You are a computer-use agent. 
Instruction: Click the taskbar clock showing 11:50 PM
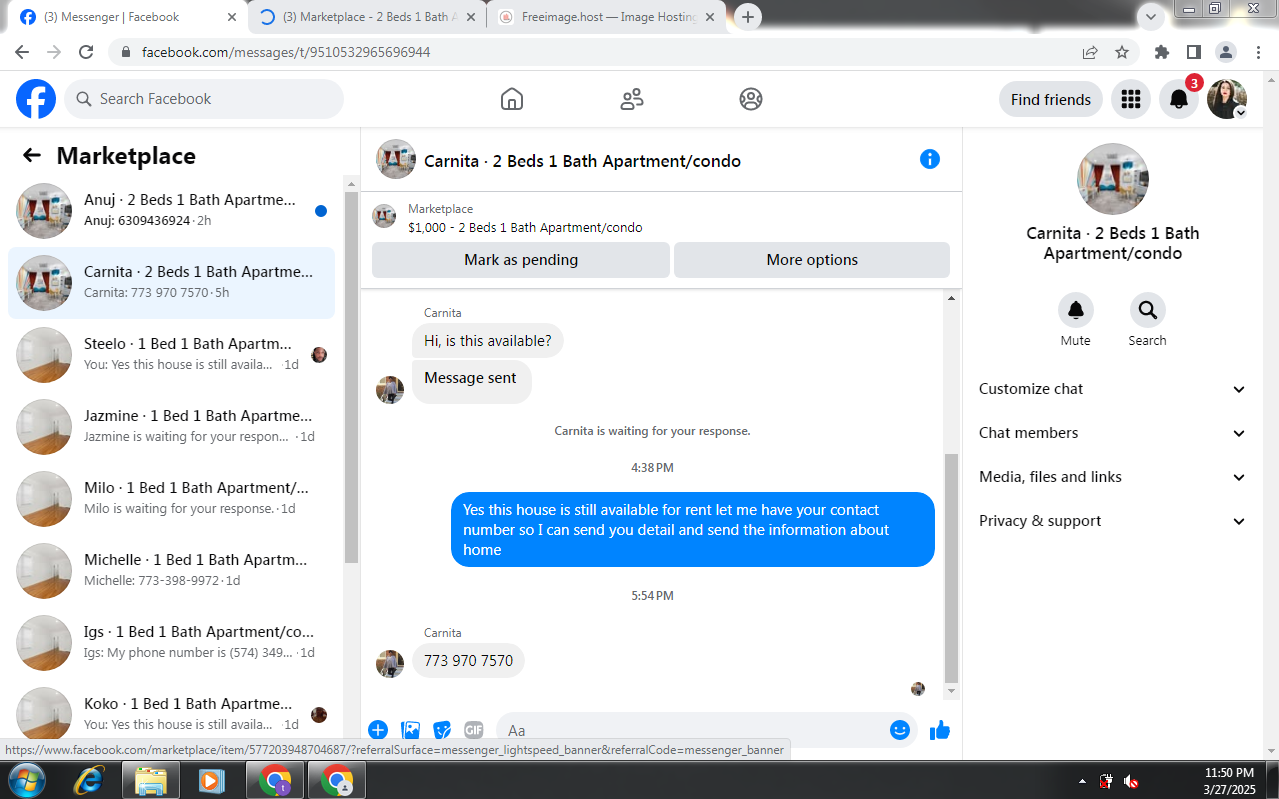(x=1229, y=780)
